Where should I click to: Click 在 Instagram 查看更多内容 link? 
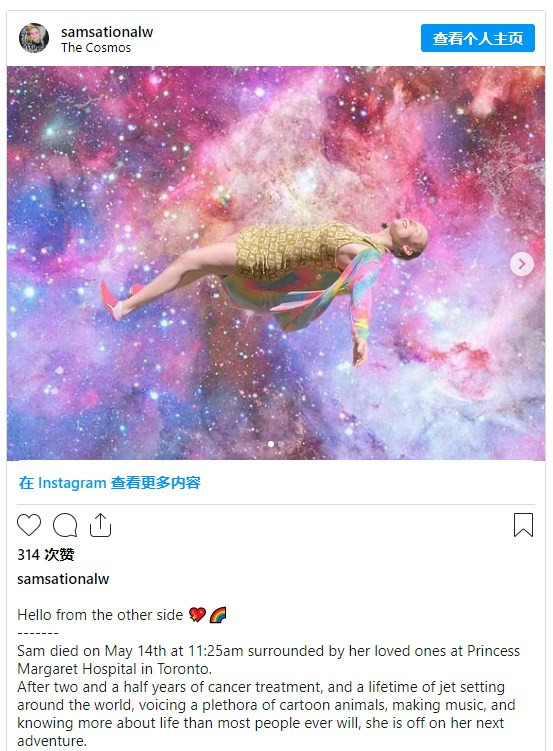pos(110,483)
